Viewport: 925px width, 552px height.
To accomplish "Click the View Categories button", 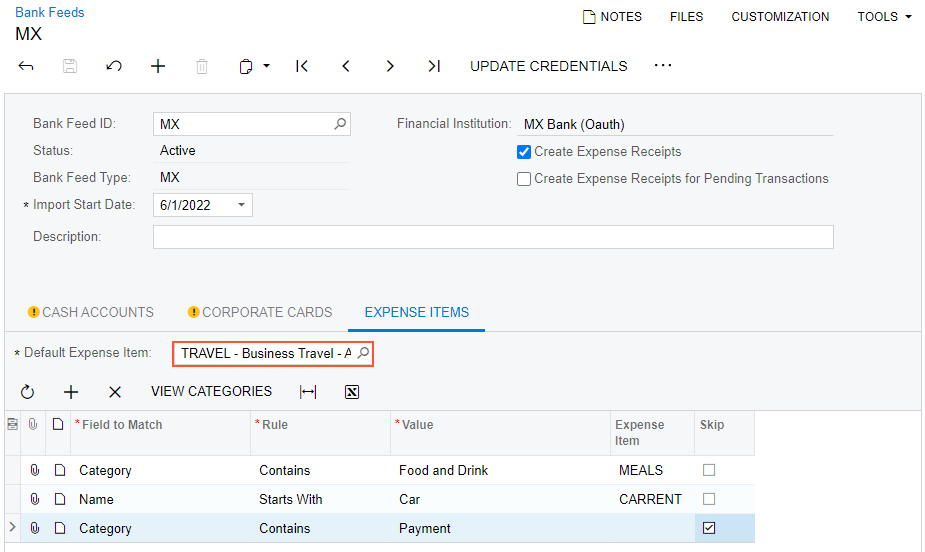I will tap(211, 391).
